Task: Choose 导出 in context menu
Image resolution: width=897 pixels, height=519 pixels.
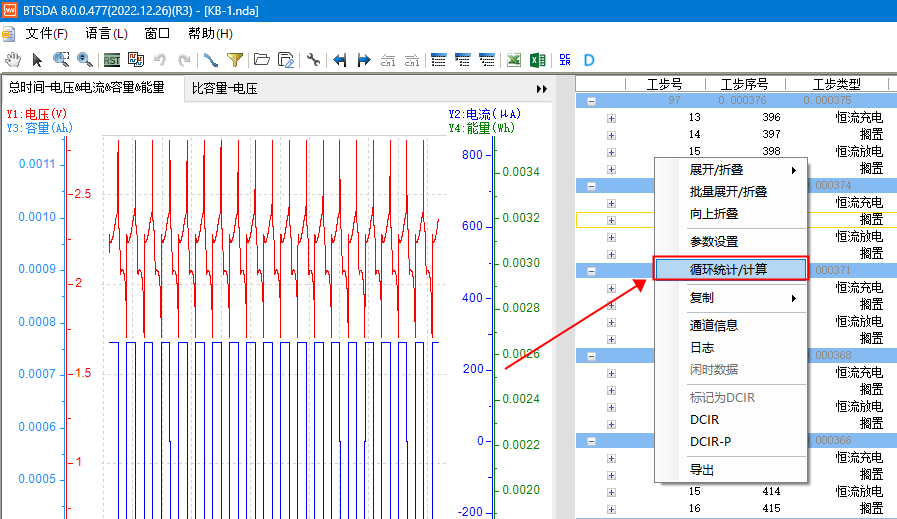Action: pos(731,470)
